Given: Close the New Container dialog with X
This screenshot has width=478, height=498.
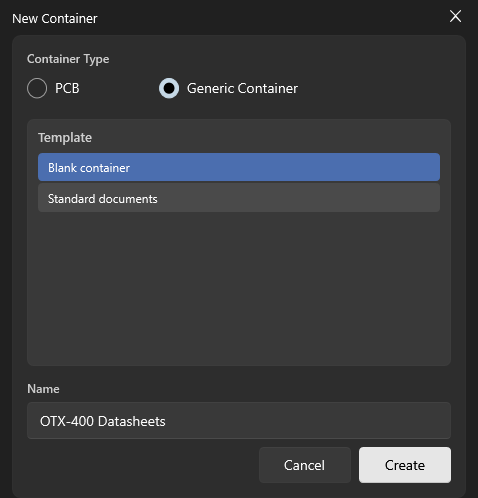Looking at the screenshot, I should 455,16.
